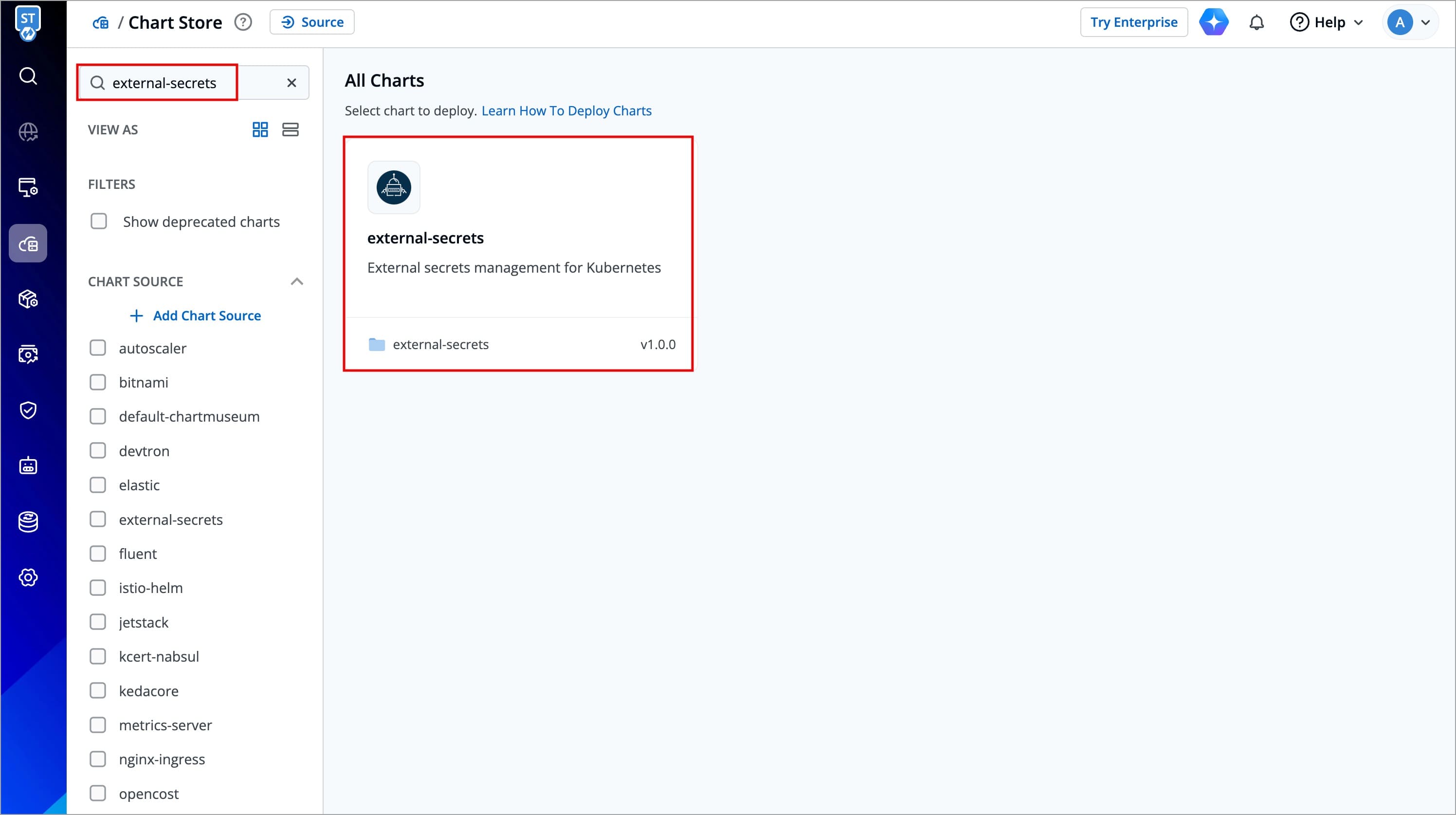Open the Help dropdown menu
Screen dimensions: 1456x815
(x=1326, y=22)
